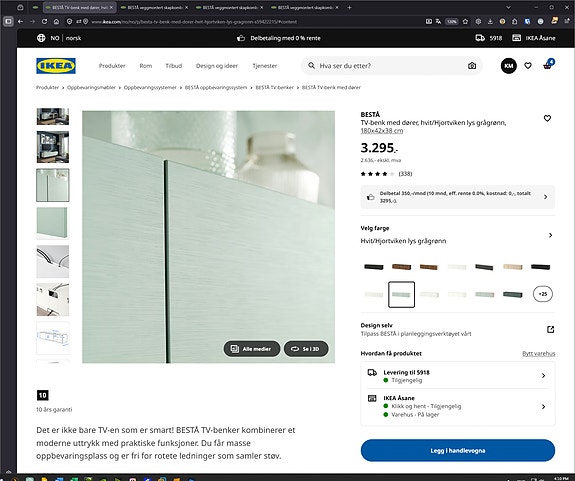Go to Oppbevaringssystemer breadcrumb
Viewport: 575px width, 481px height.
[150, 88]
